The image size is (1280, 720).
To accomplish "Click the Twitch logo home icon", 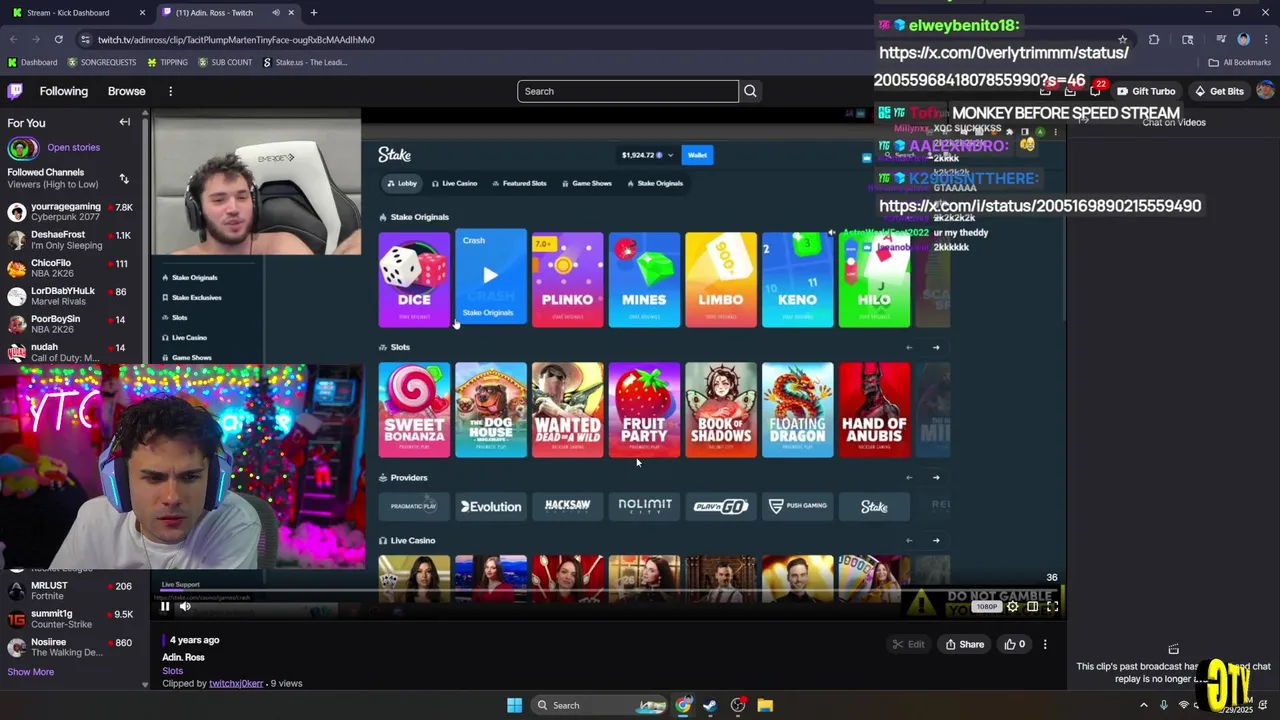I will click(x=15, y=91).
